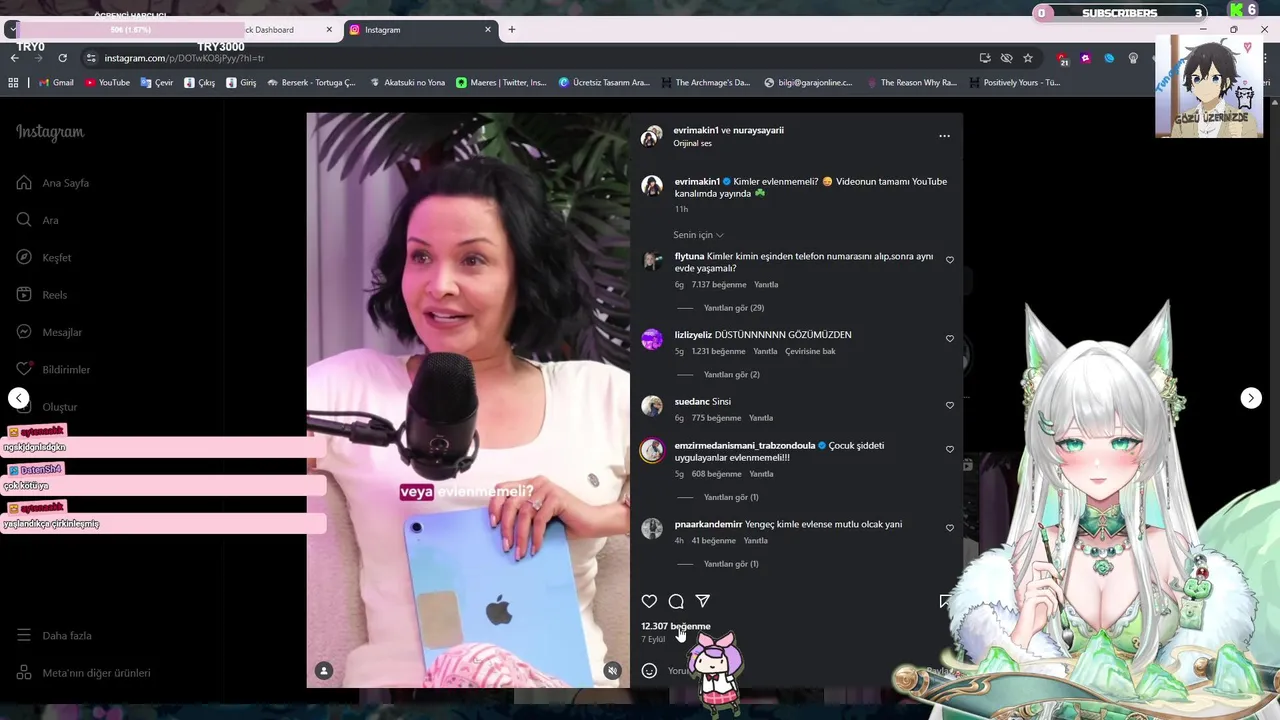Open 12.307 beğenme likes list
The width and height of the screenshot is (1280, 720).
coord(676,626)
